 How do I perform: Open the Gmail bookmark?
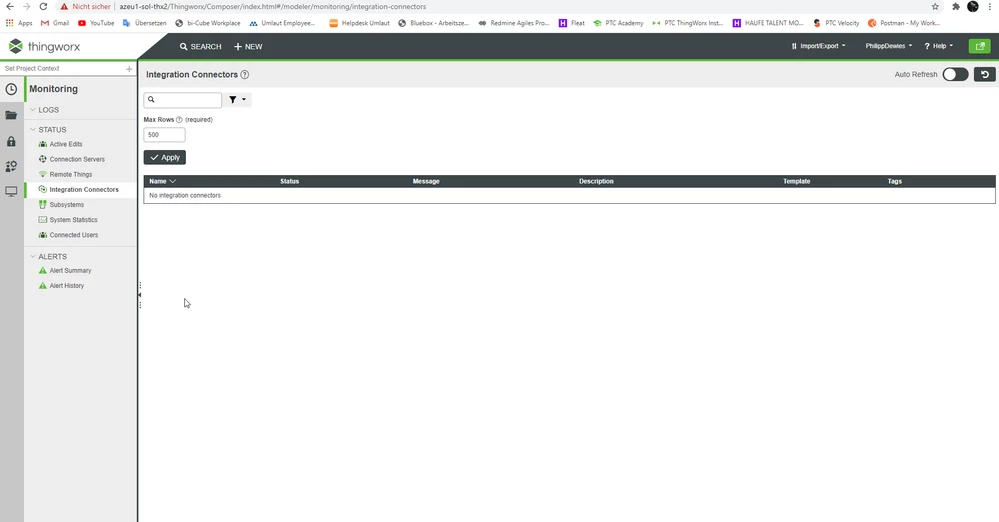[55, 23]
